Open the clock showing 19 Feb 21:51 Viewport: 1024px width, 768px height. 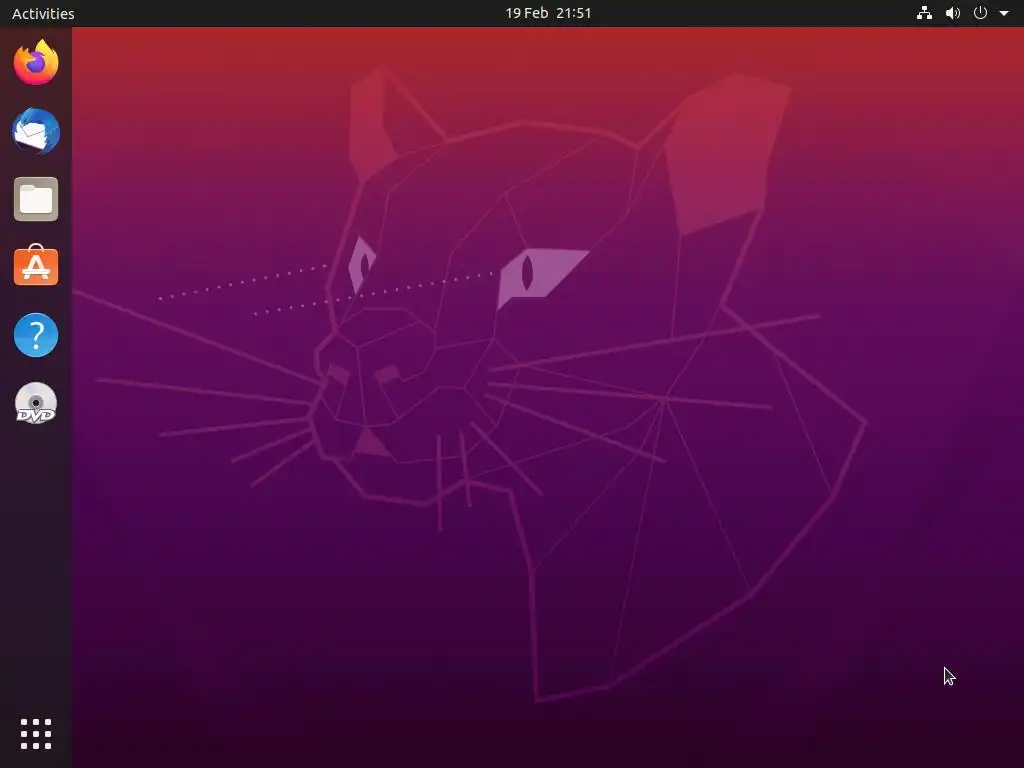coord(548,13)
